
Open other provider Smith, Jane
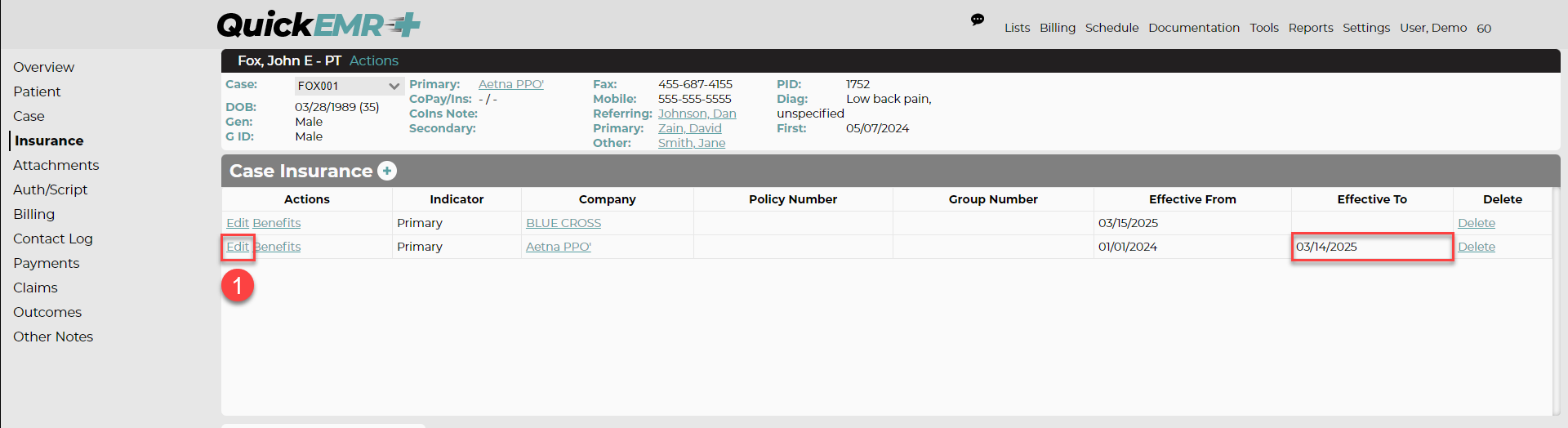(x=692, y=143)
